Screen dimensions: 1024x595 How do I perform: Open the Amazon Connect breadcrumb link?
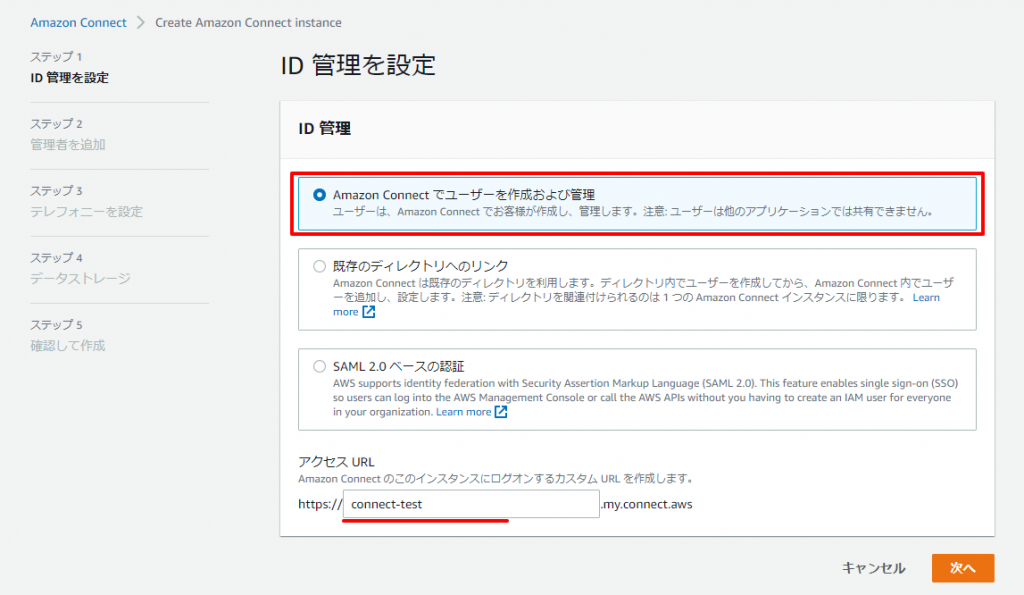(x=78, y=22)
